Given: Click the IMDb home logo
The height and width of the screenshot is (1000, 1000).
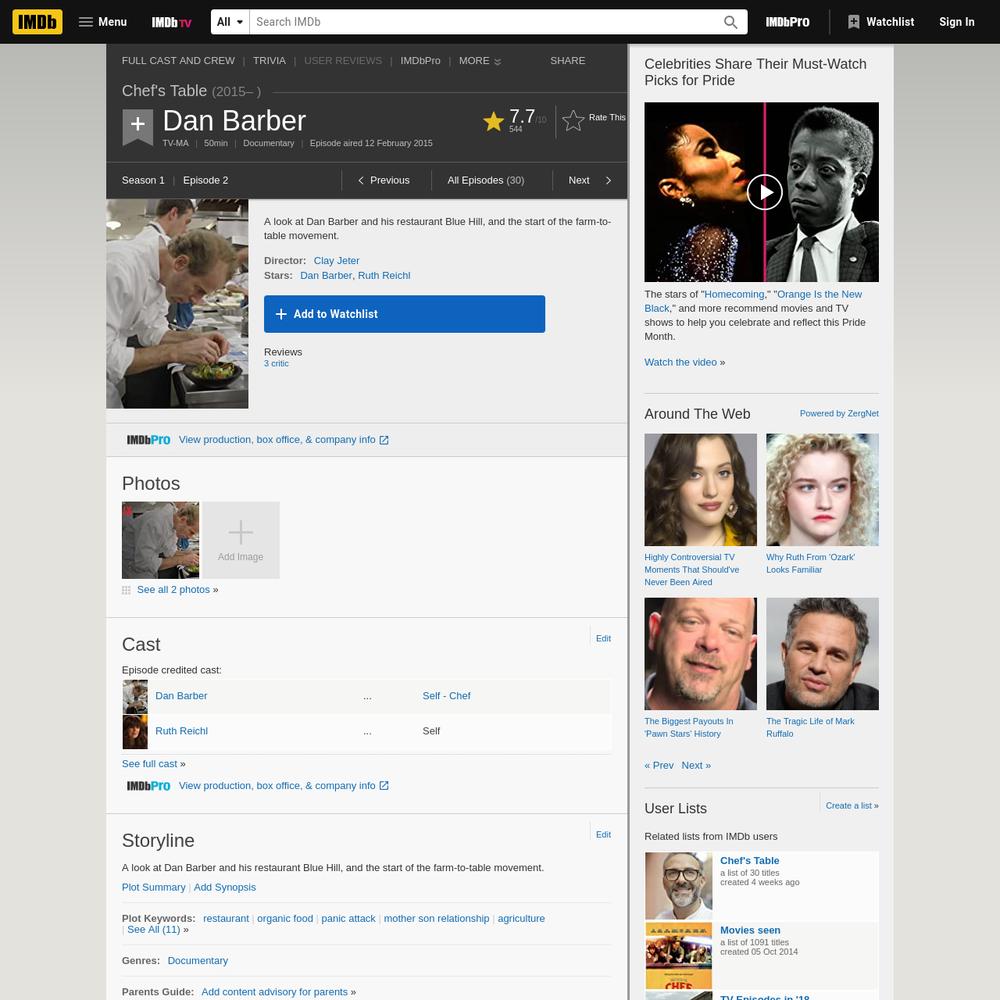Looking at the screenshot, I should [38, 22].
